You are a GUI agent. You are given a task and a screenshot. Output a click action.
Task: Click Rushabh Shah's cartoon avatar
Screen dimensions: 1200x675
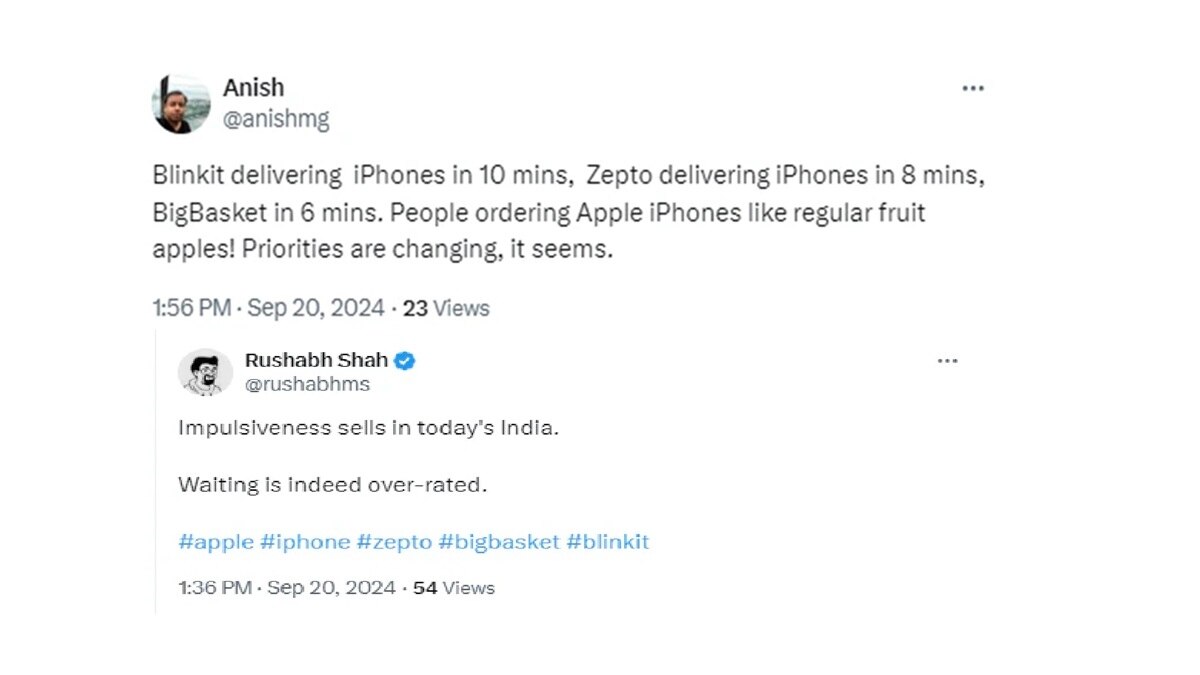click(205, 372)
